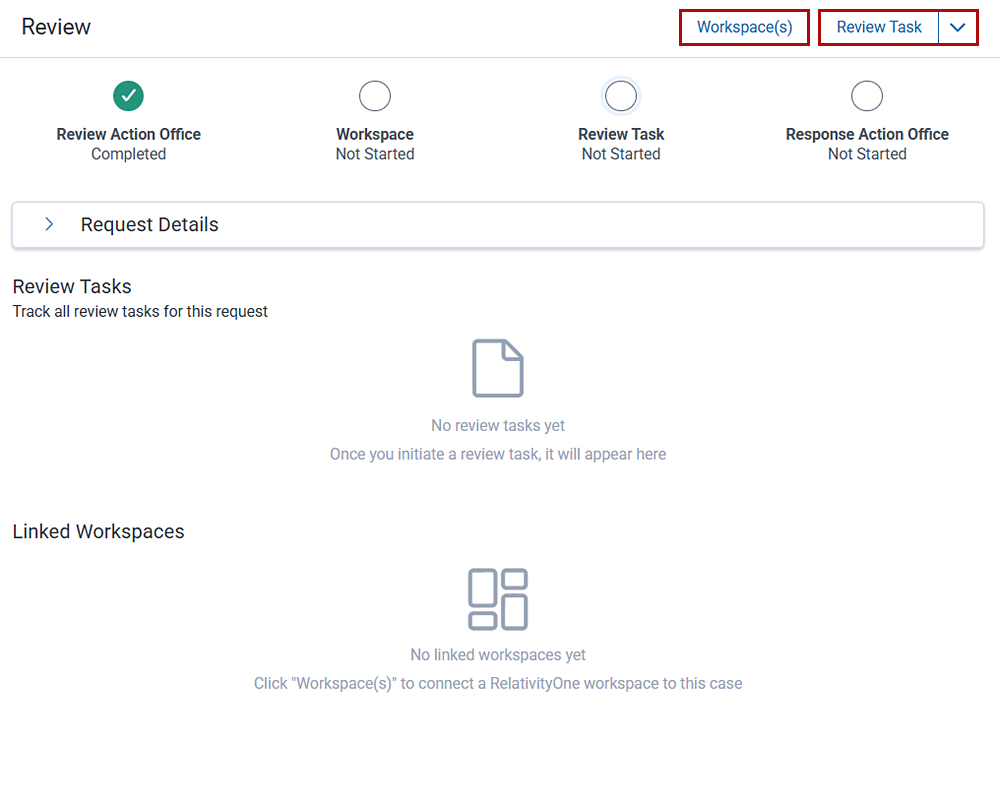
Task: Click the Completed status text
Action: (129, 154)
